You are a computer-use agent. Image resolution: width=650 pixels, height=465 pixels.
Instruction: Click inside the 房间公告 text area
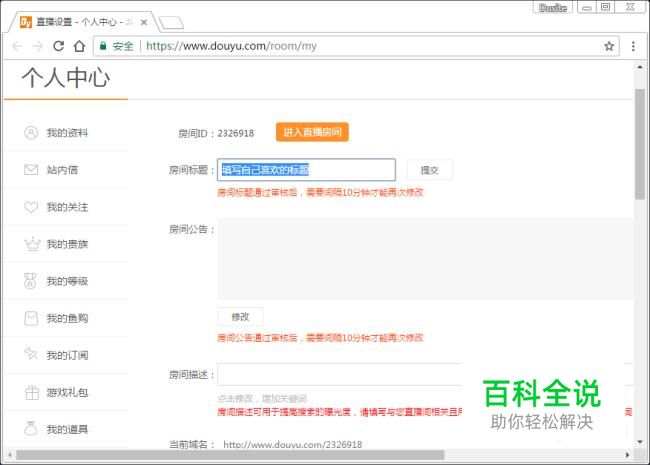point(425,259)
